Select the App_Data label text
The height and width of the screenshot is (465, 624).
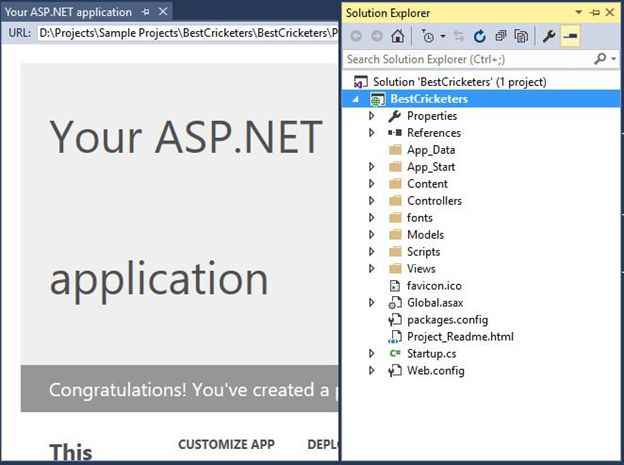pyautogui.click(x=431, y=150)
